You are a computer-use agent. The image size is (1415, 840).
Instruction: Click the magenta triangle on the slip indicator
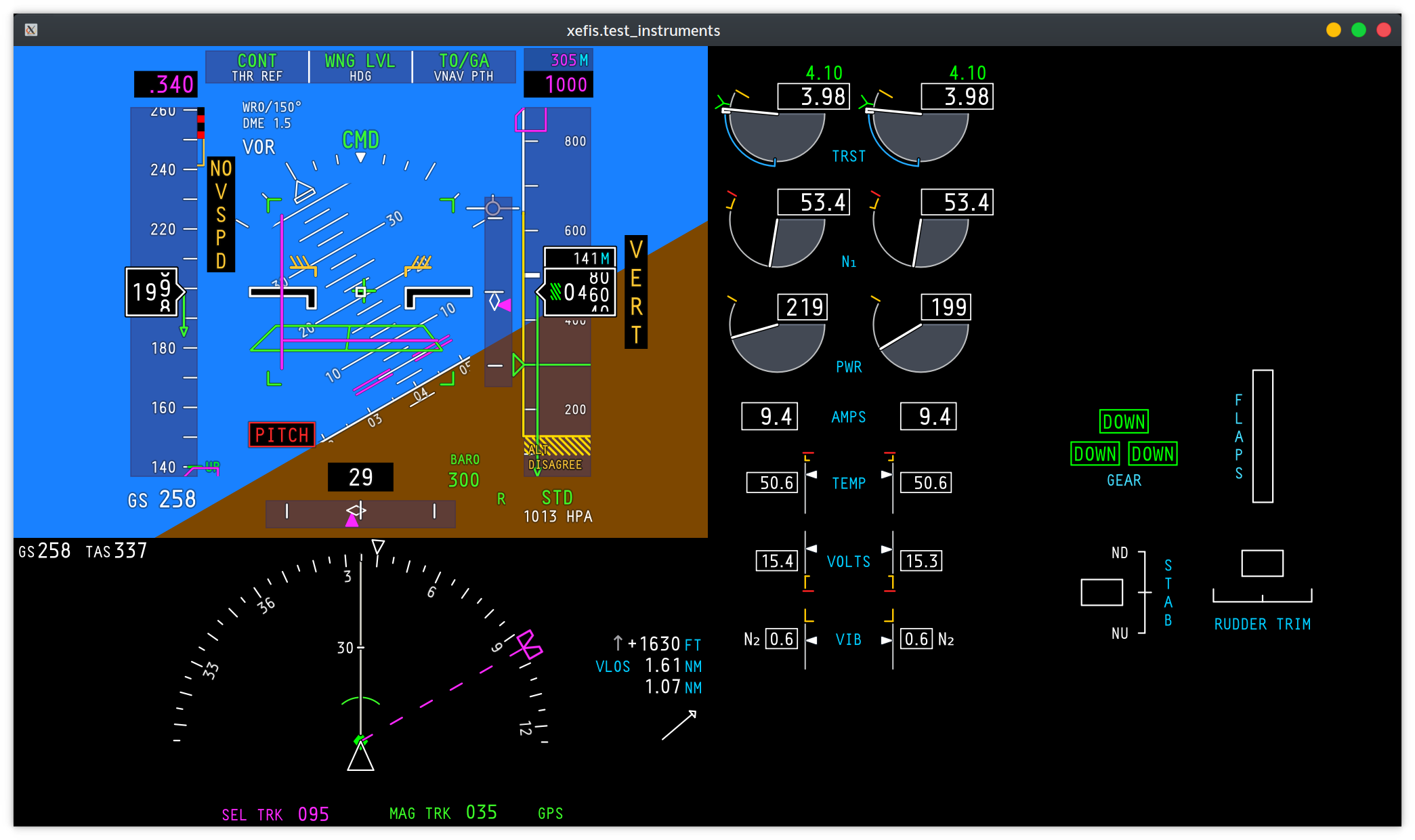(352, 520)
